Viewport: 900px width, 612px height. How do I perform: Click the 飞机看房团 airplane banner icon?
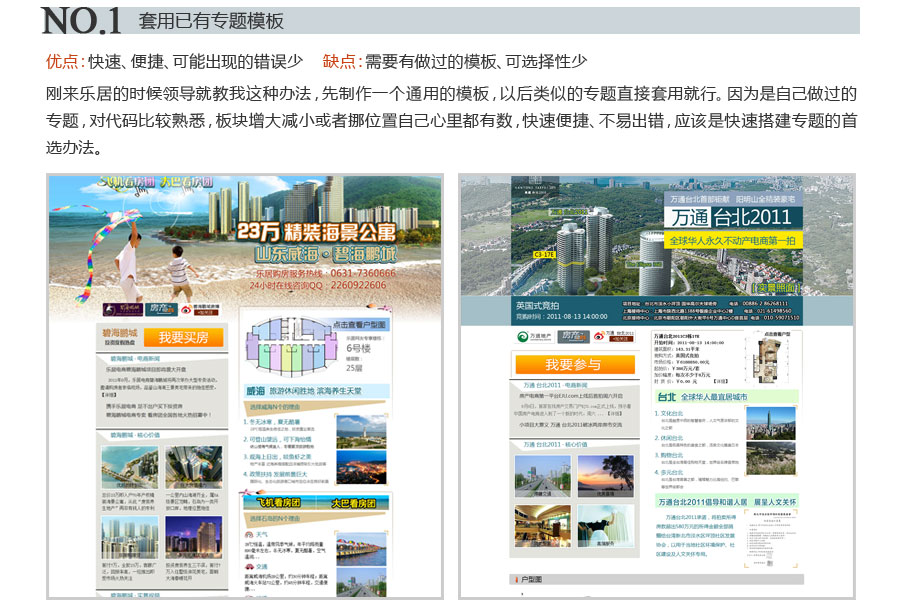click(x=280, y=502)
